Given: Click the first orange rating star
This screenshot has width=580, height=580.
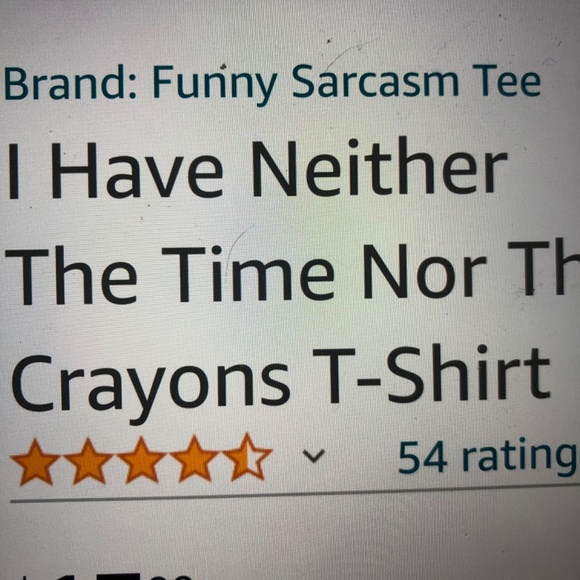Looking at the screenshot, I should [35, 461].
